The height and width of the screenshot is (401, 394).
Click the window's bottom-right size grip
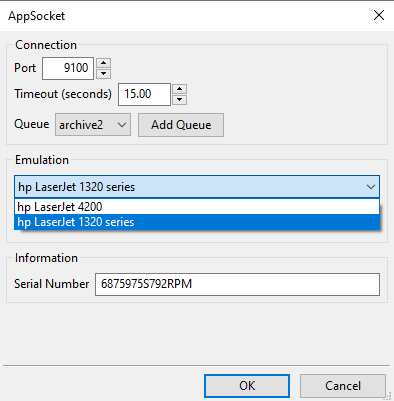pos(388,396)
